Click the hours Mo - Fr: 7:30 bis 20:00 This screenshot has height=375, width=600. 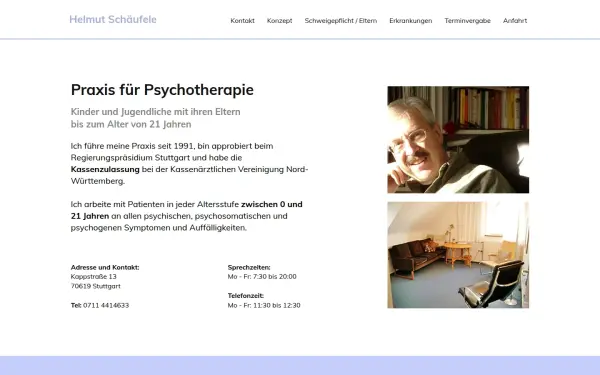[x=262, y=277]
